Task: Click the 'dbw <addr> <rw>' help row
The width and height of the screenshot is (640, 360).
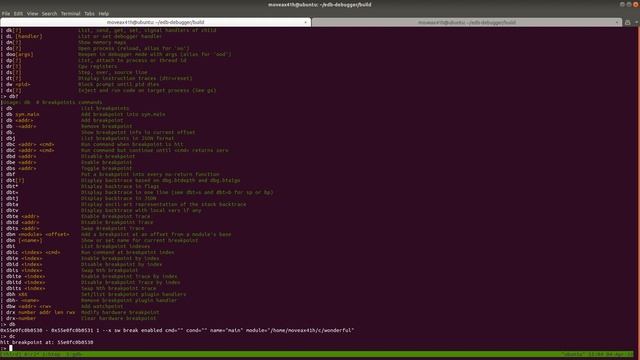Action: [x=62, y=306]
